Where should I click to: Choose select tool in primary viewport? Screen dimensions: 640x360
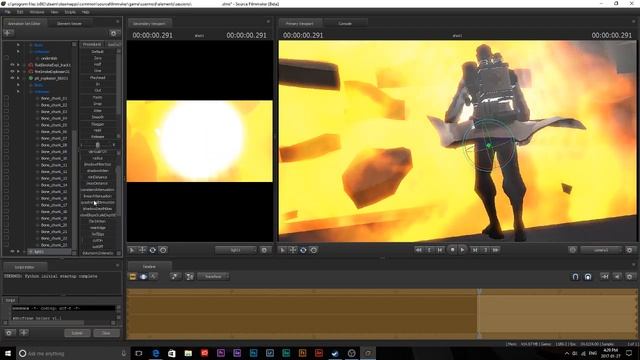282,250
